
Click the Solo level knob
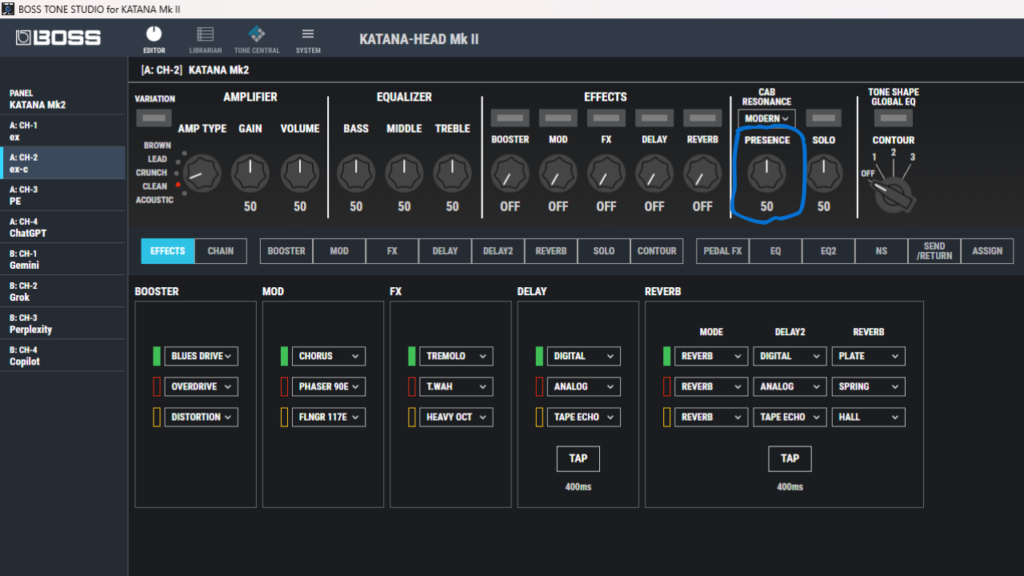click(x=824, y=174)
